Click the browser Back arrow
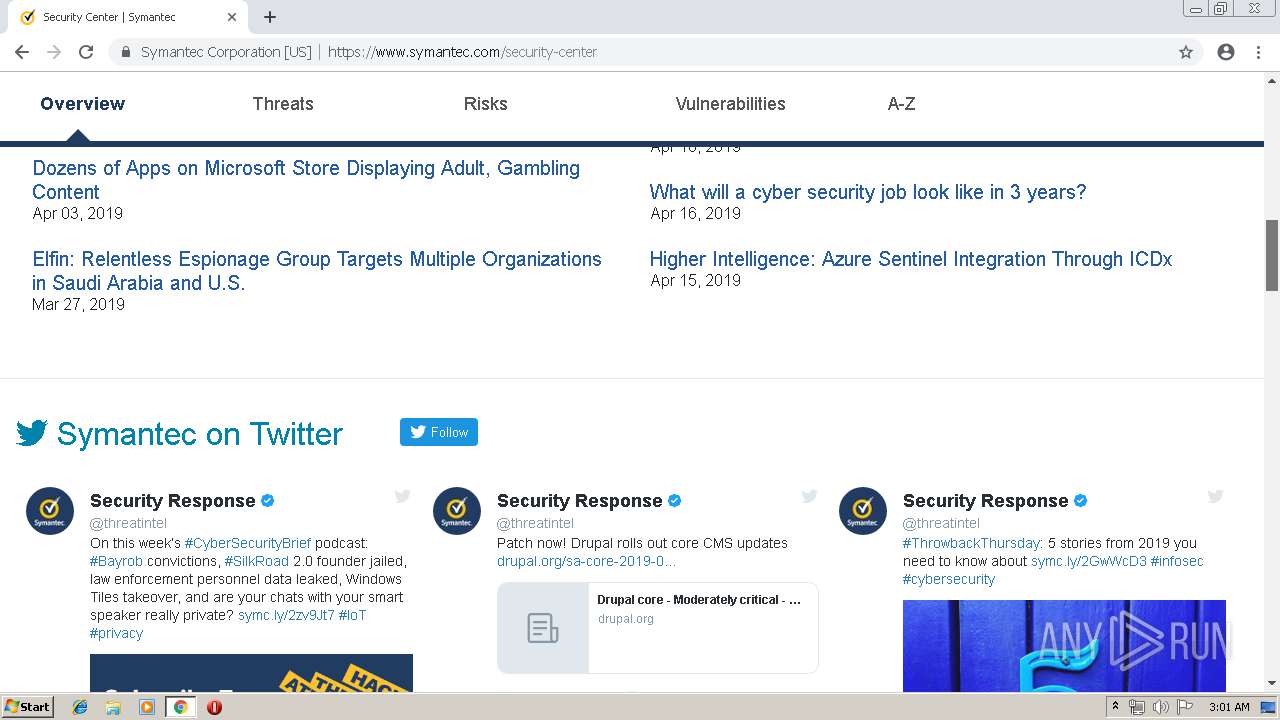The height and width of the screenshot is (720, 1280). point(22,52)
